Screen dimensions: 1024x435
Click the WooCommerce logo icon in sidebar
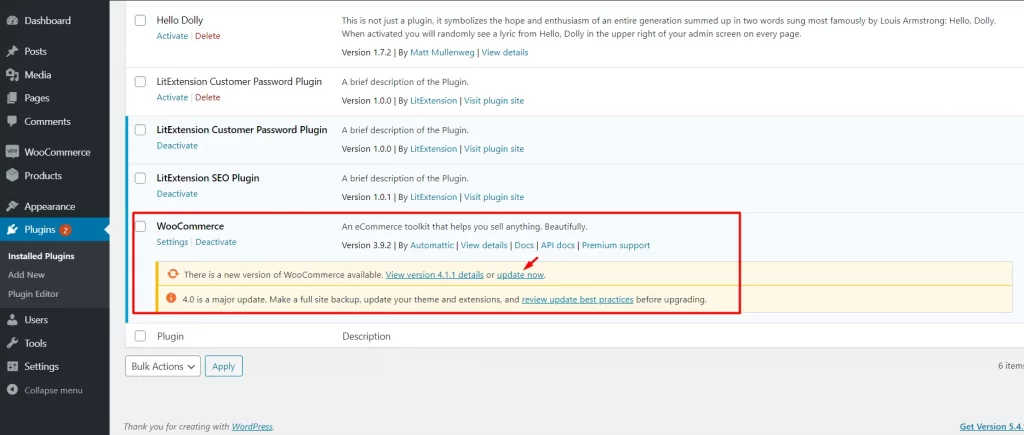coord(12,152)
